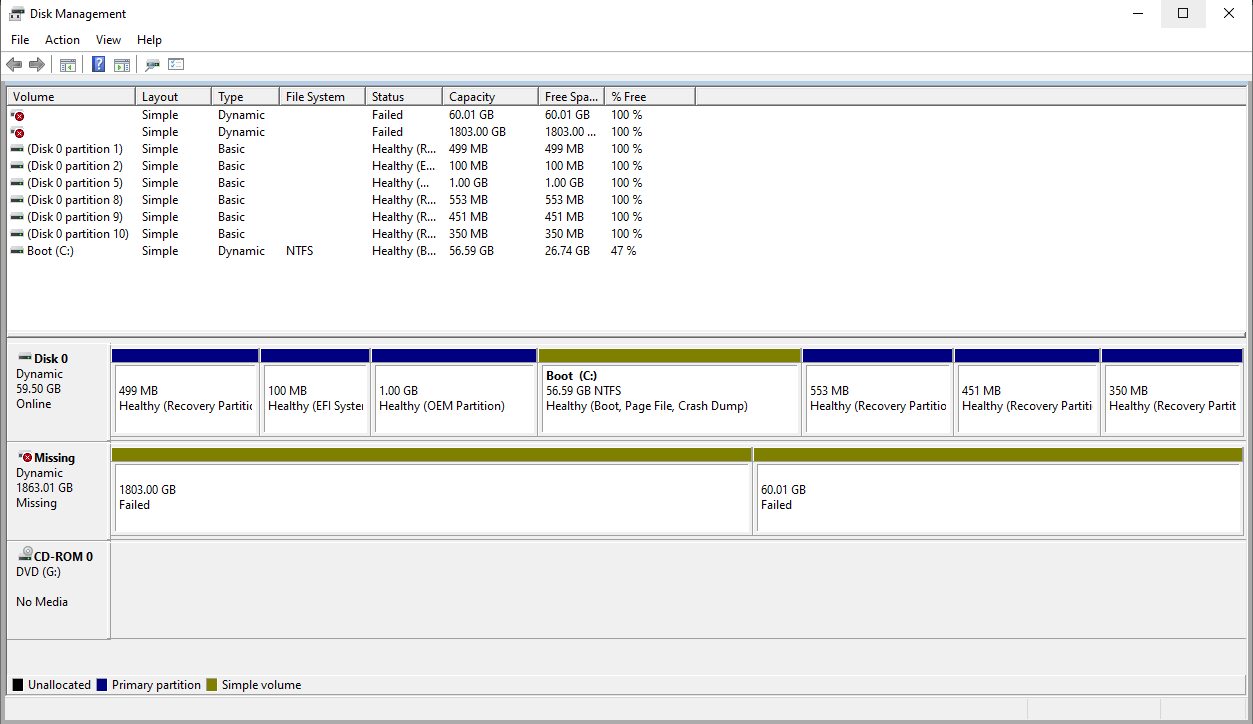Click the blue Primary partition legend swatch
The width and height of the screenshot is (1253, 724).
[x=101, y=685]
